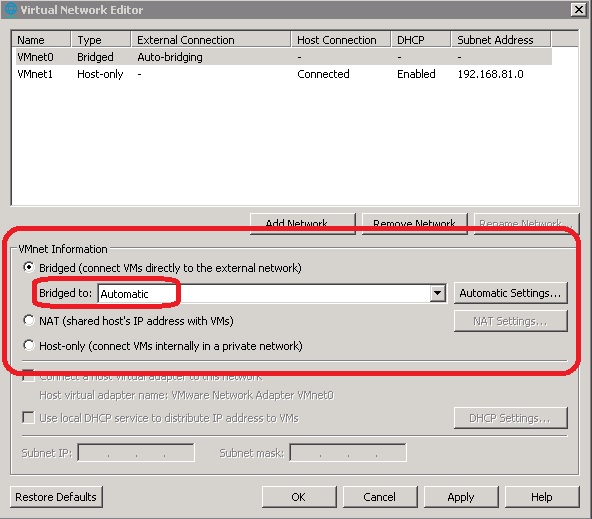Click the Virtual Network Editor globe icon
This screenshot has height=519, width=592.
[x=10, y=9]
